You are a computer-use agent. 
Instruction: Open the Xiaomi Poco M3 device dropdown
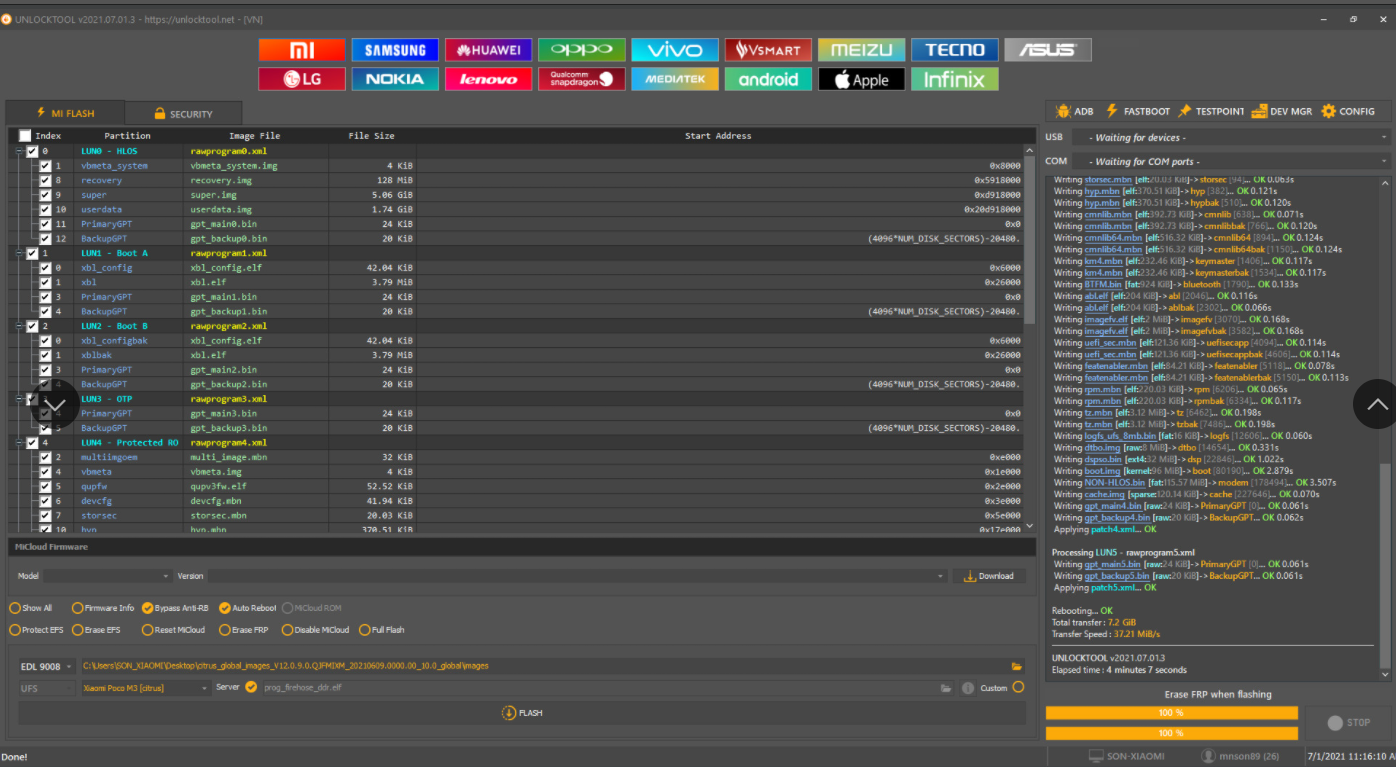click(146, 688)
